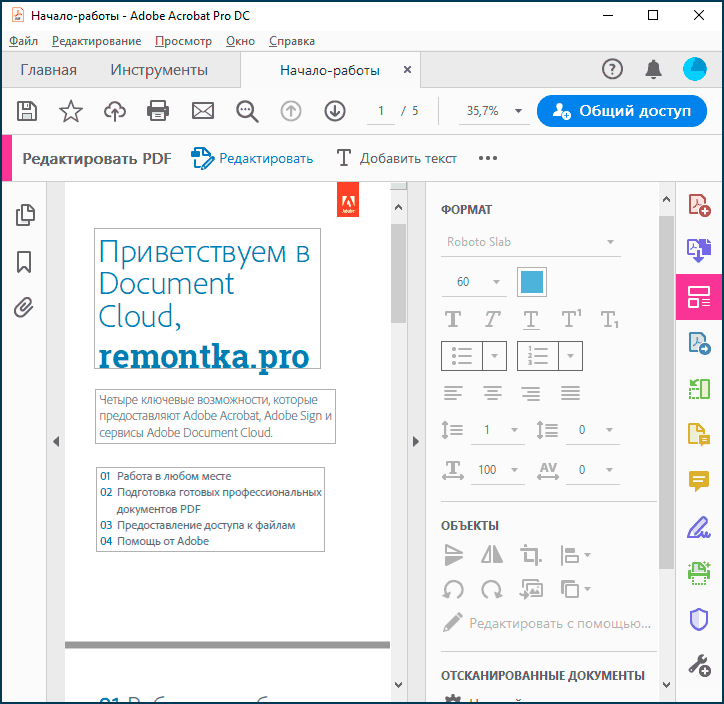Center align the text
This screenshot has height=704, width=724.
[492, 393]
